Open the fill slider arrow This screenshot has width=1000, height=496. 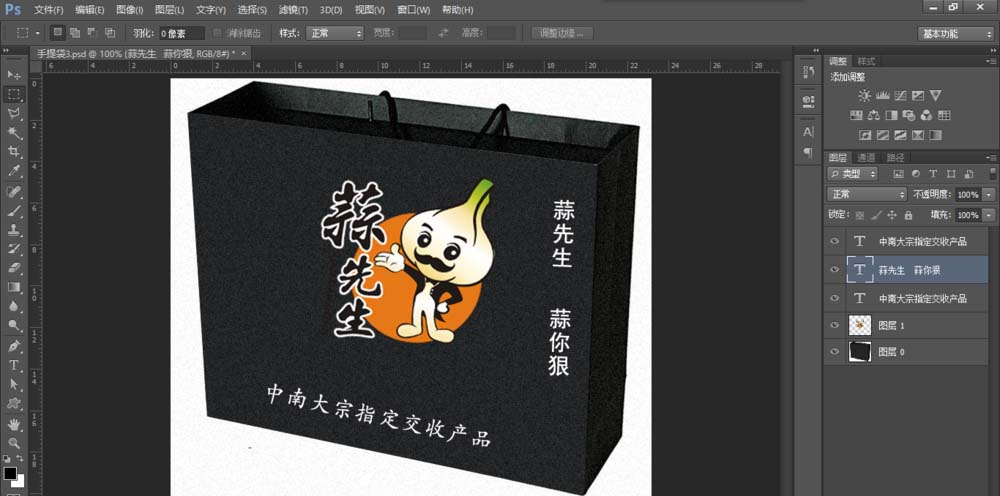click(x=989, y=215)
